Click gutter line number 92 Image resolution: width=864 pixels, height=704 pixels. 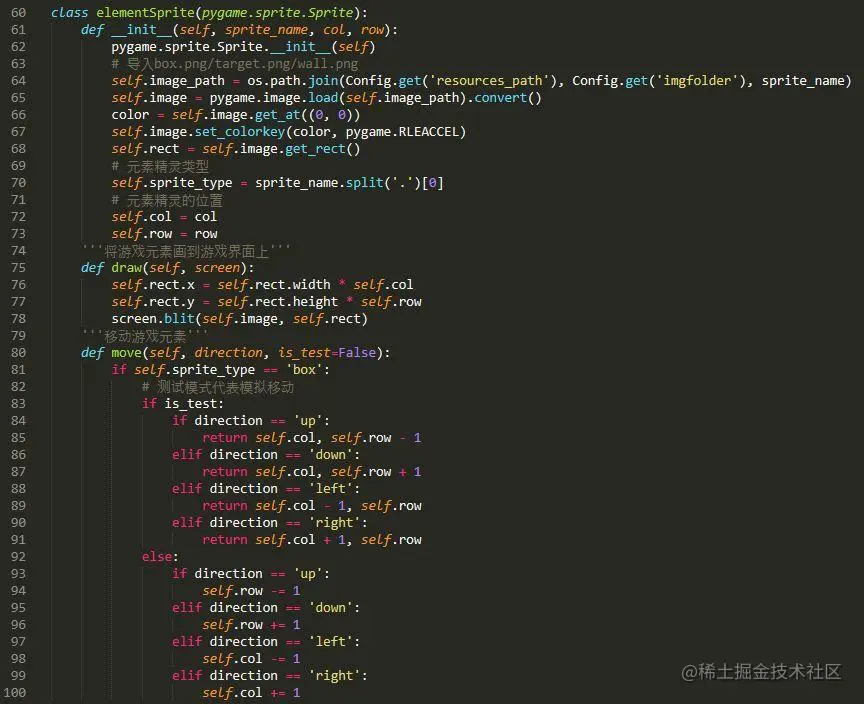18,557
